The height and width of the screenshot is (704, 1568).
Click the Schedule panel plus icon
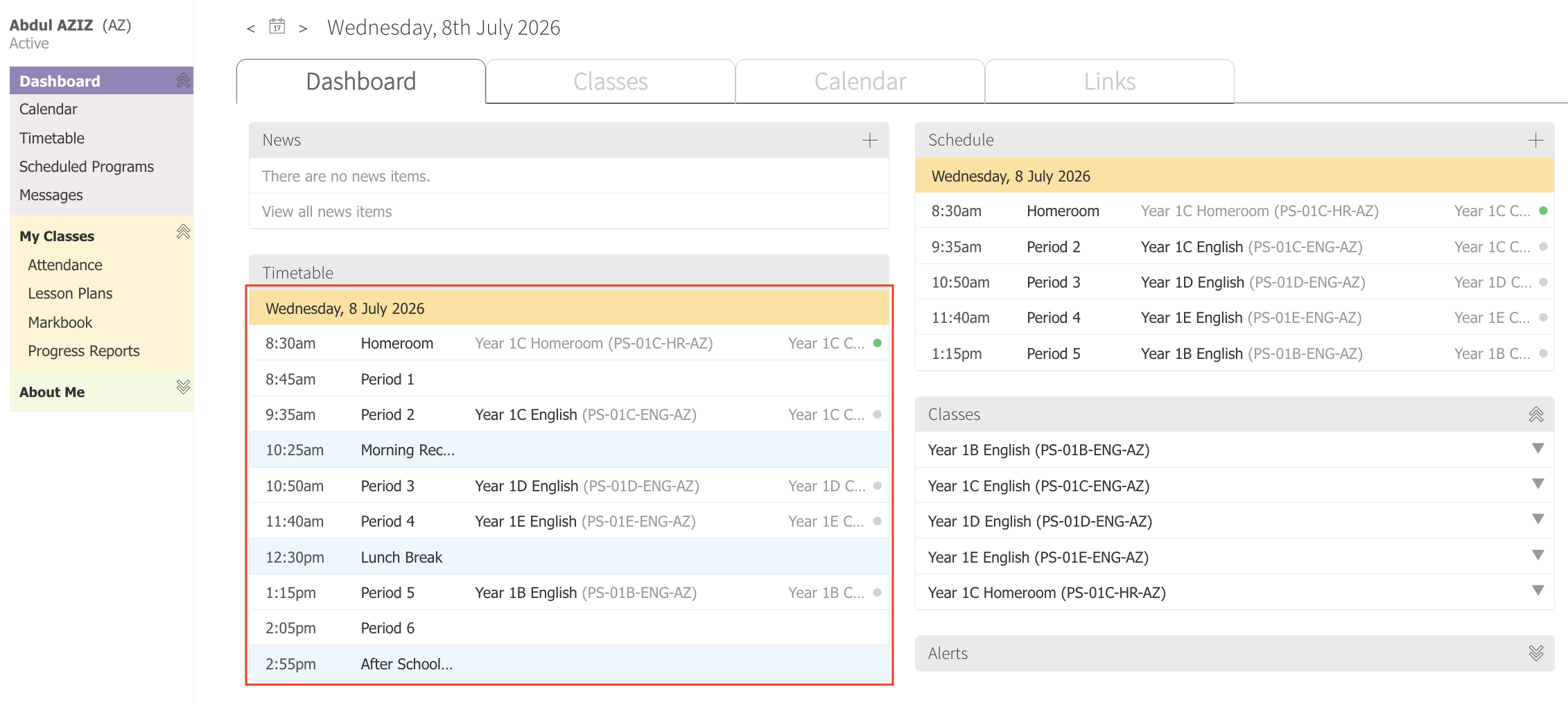click(1535, 141)
